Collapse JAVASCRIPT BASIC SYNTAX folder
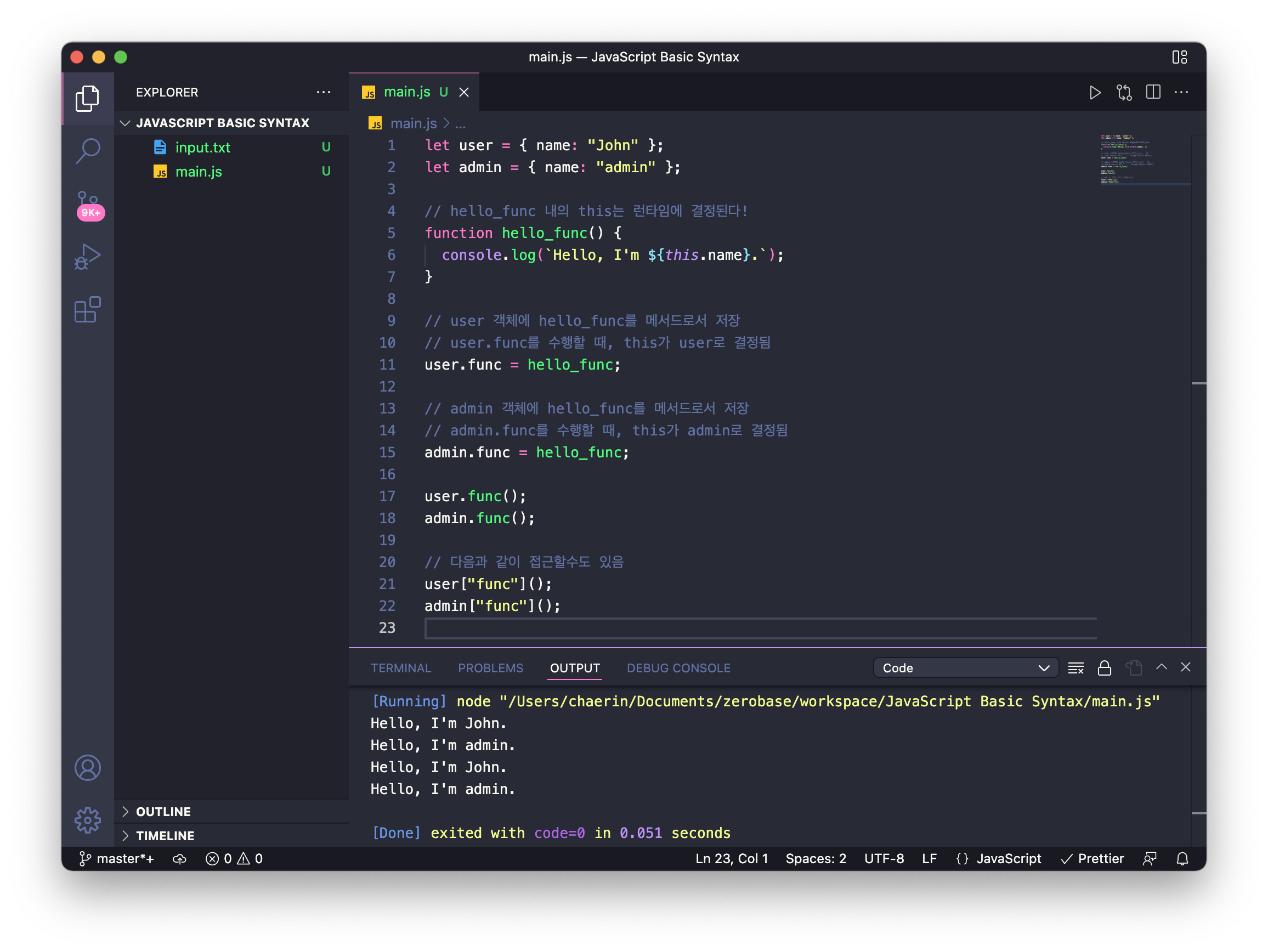 click(223, 123)
